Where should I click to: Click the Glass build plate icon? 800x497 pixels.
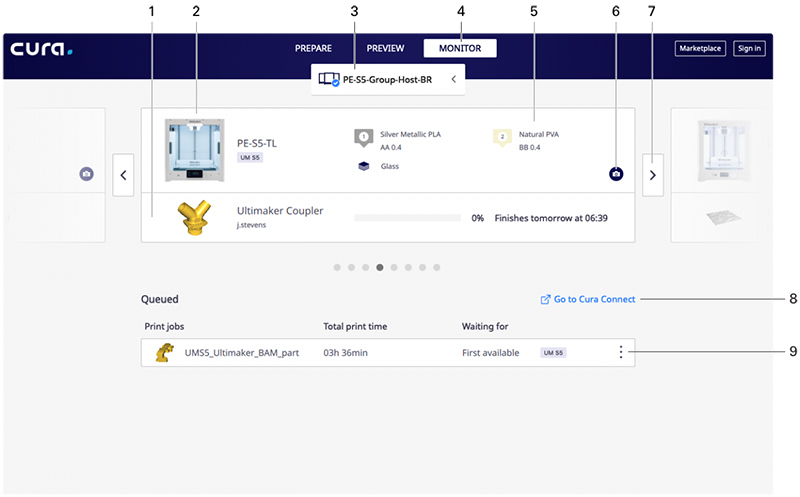364,166
